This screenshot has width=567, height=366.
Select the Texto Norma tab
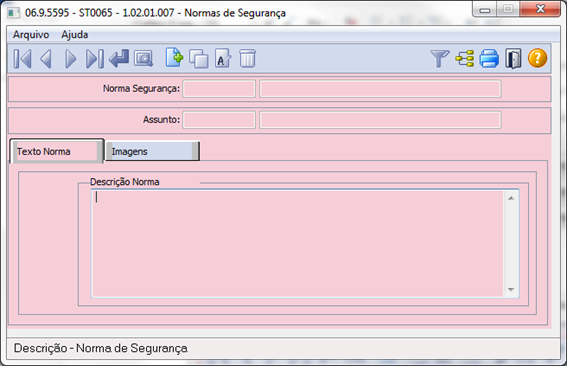57,151
